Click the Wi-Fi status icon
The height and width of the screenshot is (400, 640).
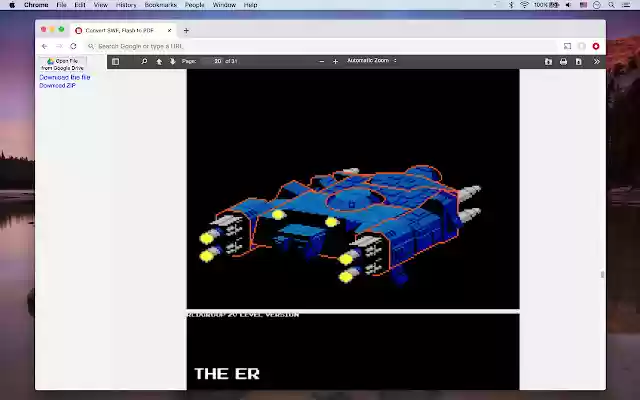tap(524, 5)
